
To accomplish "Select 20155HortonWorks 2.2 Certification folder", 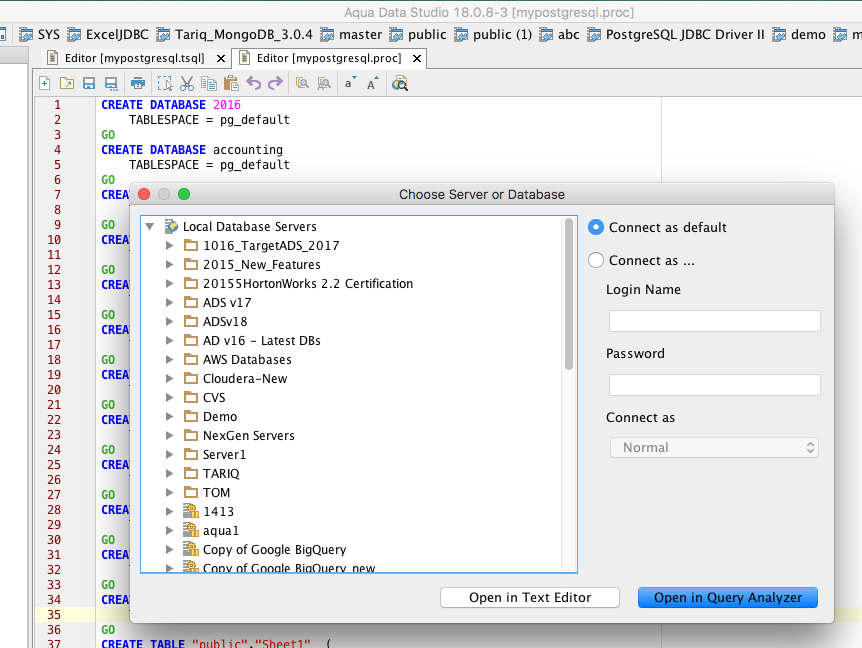I will pos(308,284).
